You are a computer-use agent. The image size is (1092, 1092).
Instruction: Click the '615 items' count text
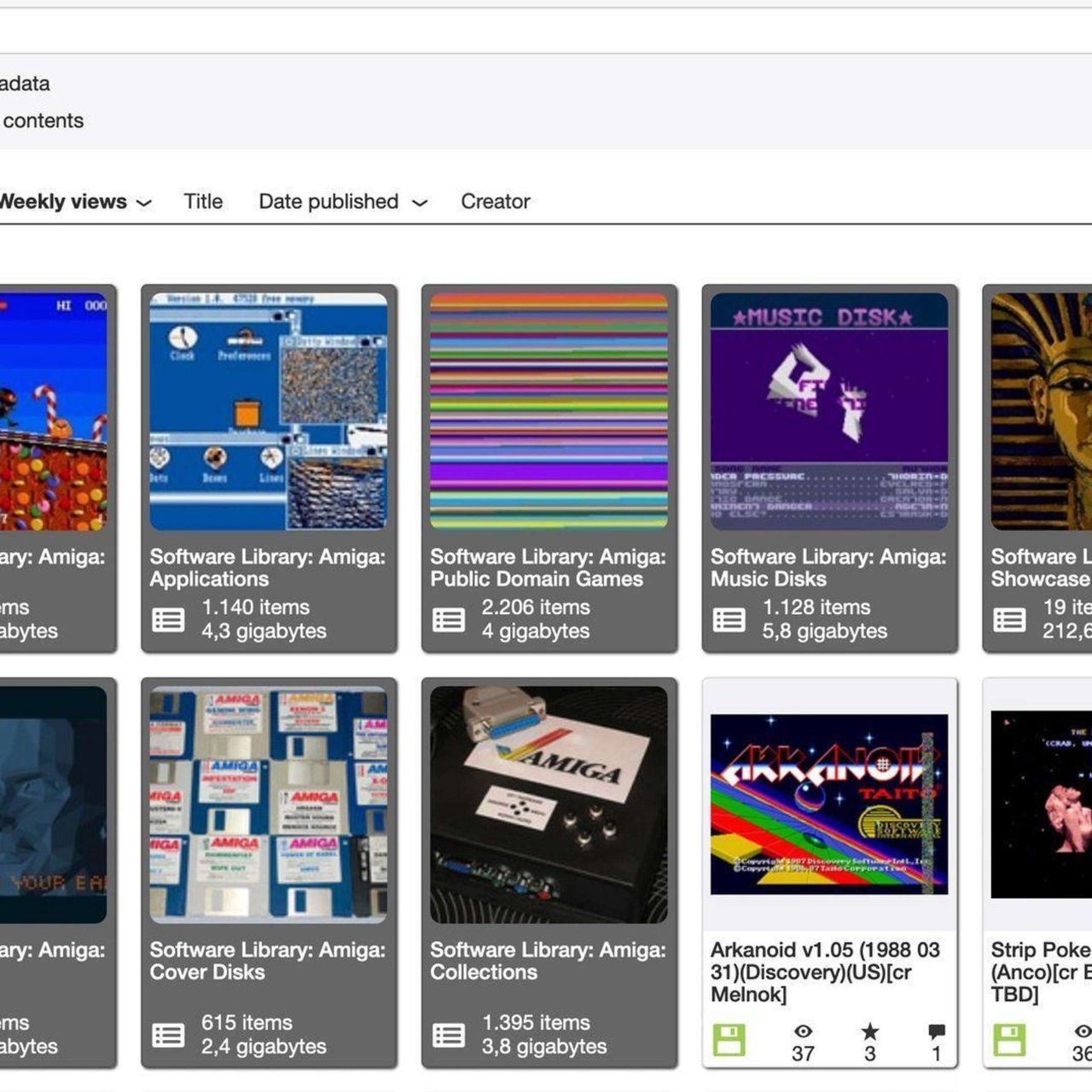[247, 1022]
